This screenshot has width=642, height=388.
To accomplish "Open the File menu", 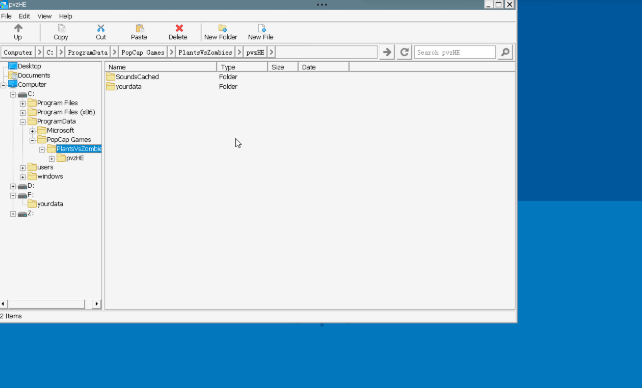I will click(6, 16).
